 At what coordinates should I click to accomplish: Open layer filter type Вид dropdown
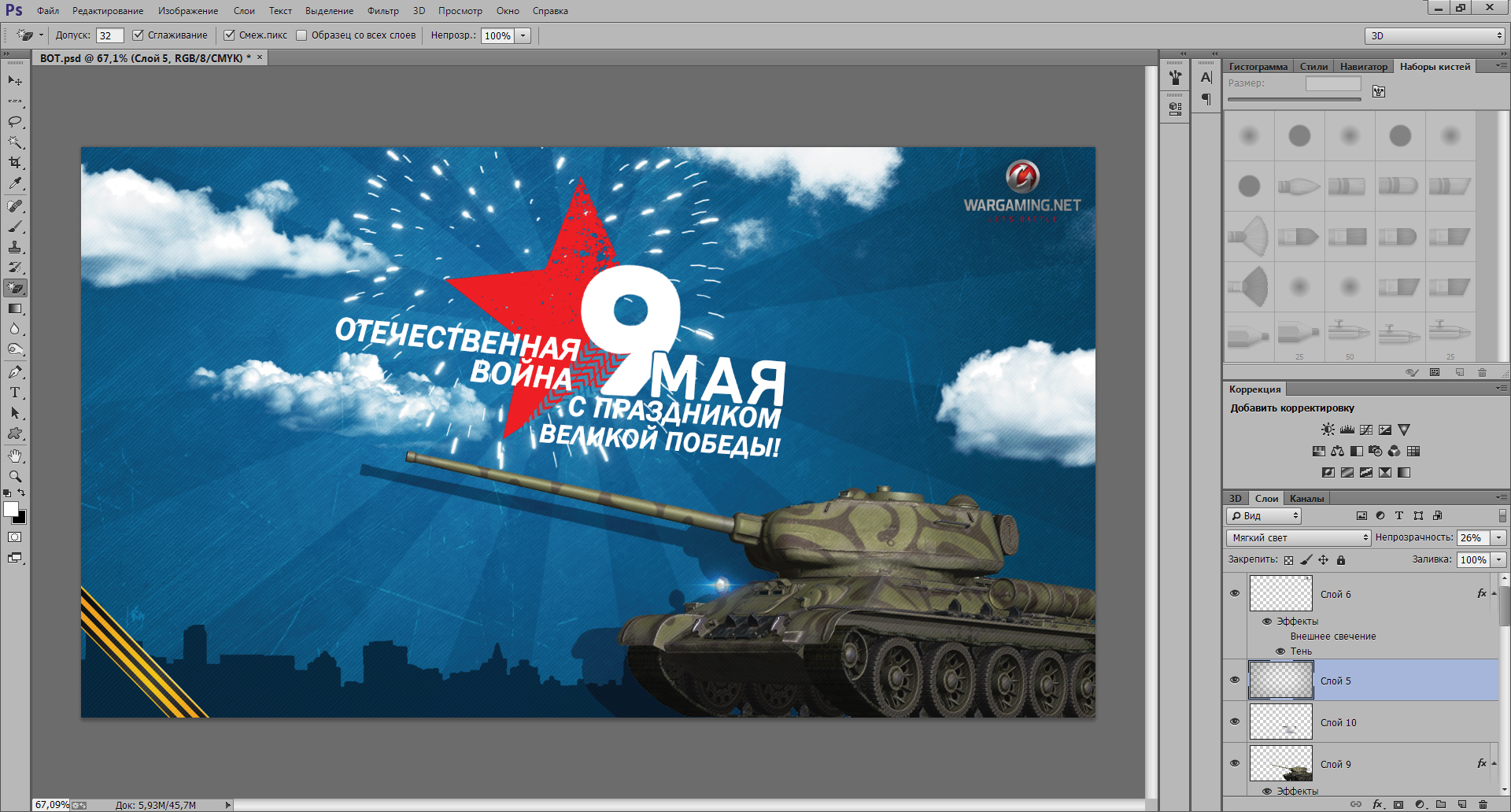click(1263, 516)
